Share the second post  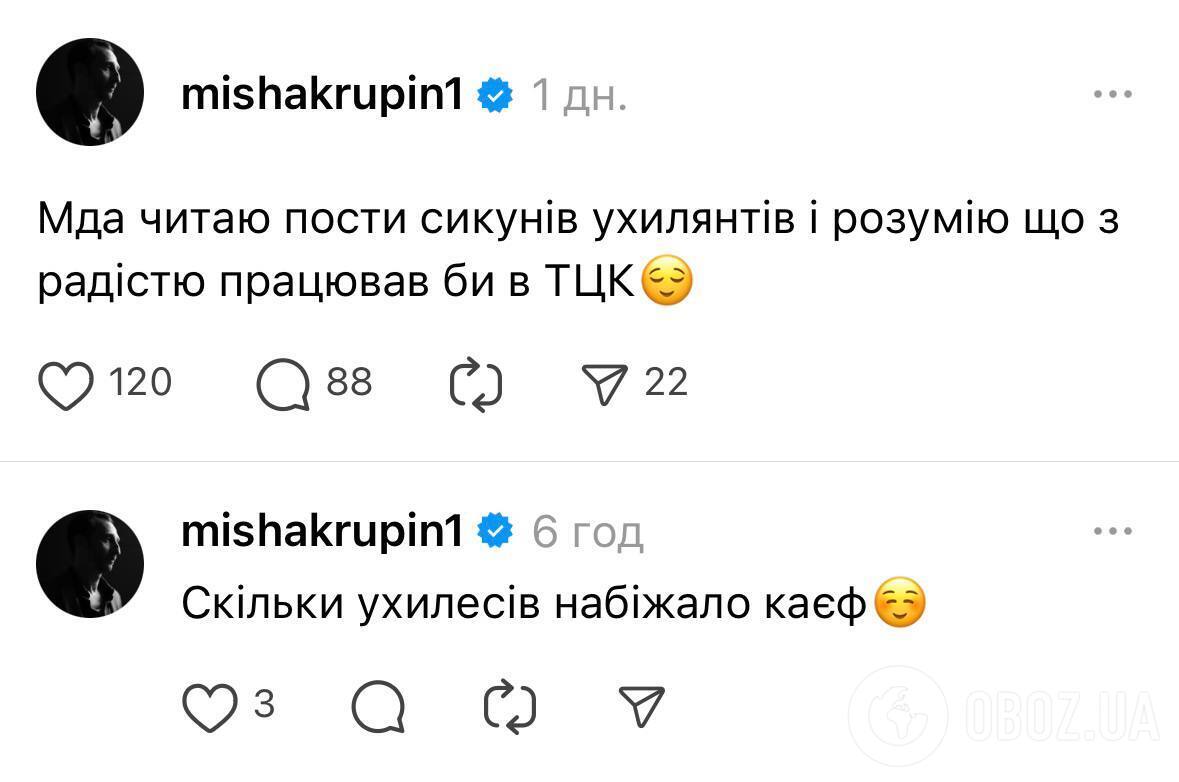click(x=643, y=706)
